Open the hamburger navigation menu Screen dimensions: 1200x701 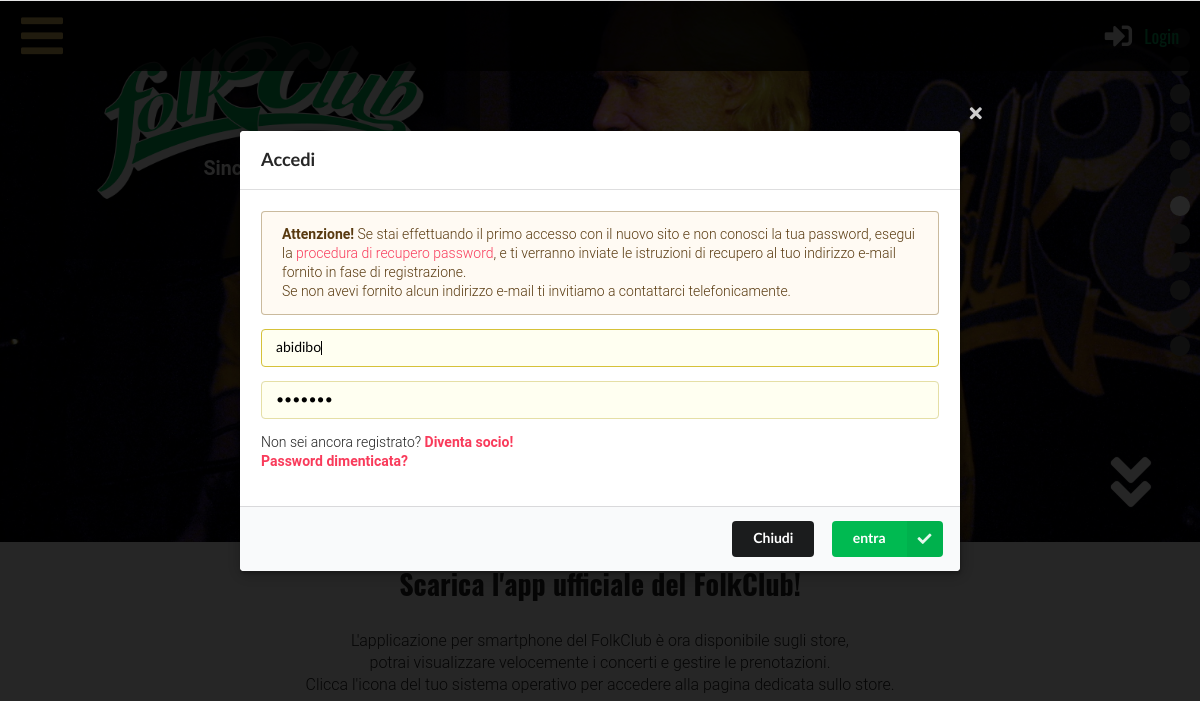pos(42,35)
